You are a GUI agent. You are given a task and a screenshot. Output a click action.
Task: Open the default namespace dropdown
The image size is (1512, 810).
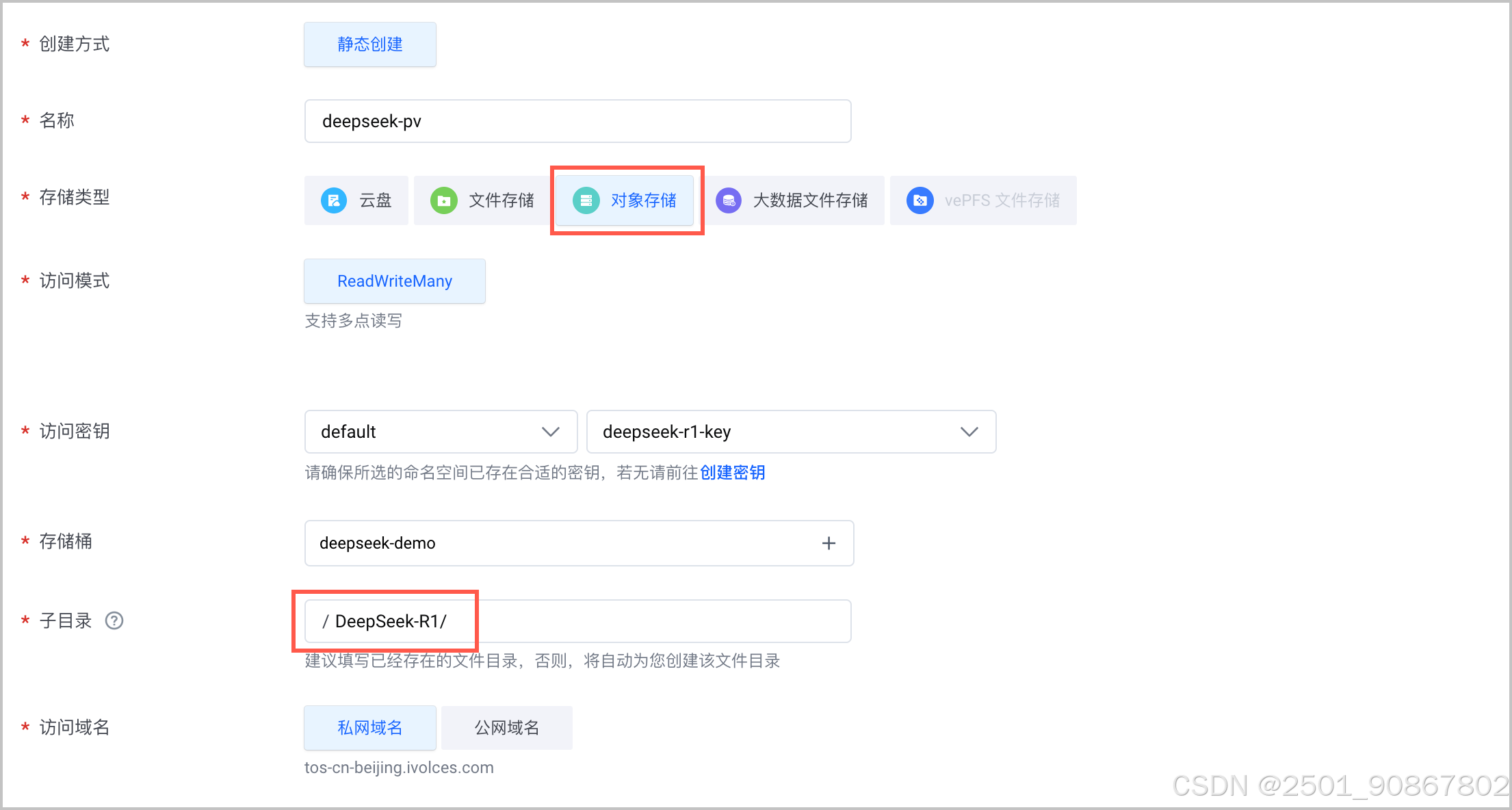[441, 432]
